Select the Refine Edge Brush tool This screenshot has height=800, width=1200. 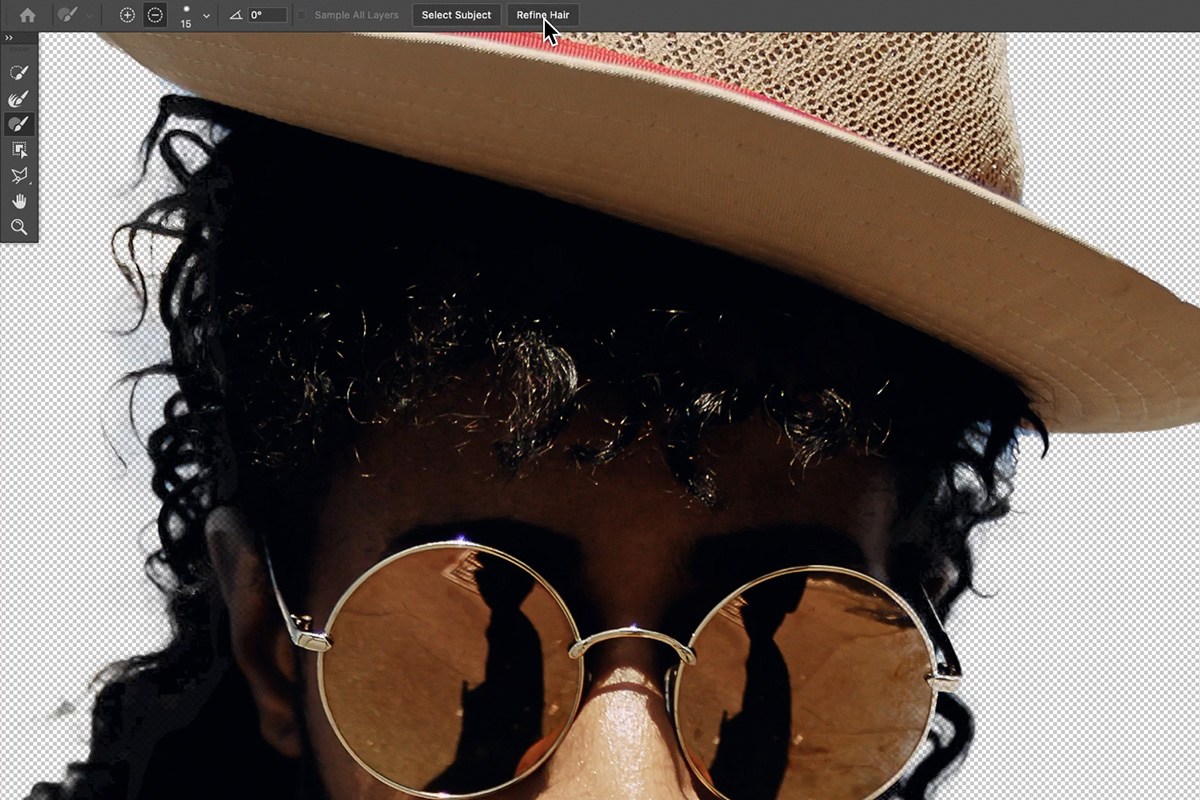pos(19,99)
